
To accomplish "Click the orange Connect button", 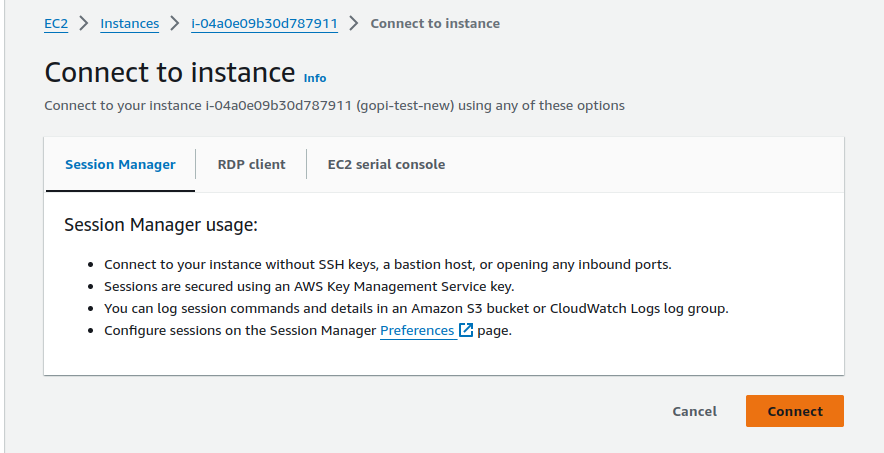I will [795, 411].
